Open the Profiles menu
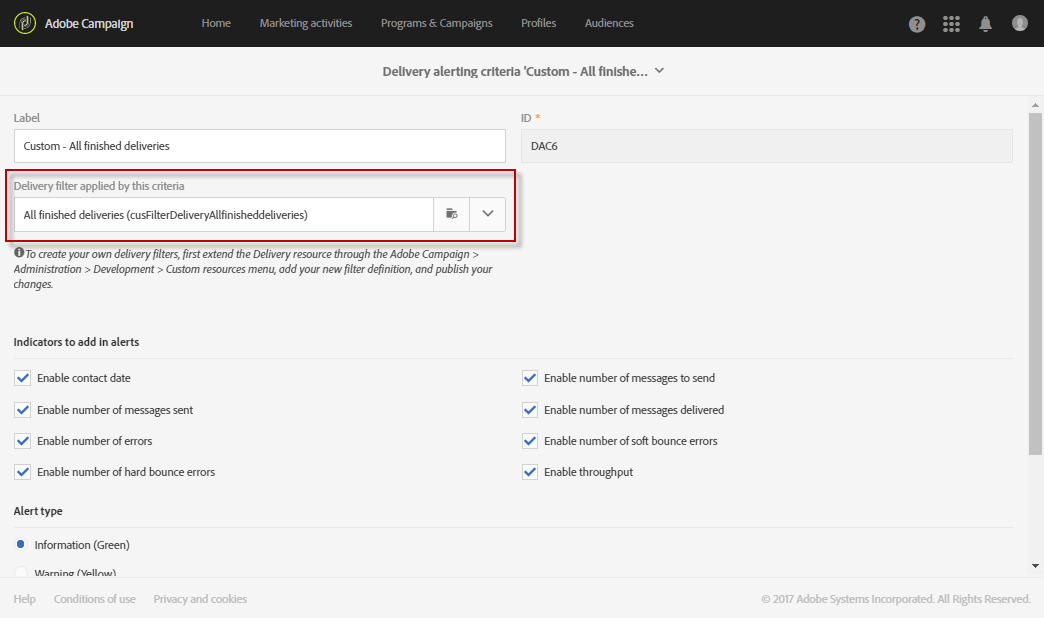This screenshot has height=618, width=1044. (539, 23)
